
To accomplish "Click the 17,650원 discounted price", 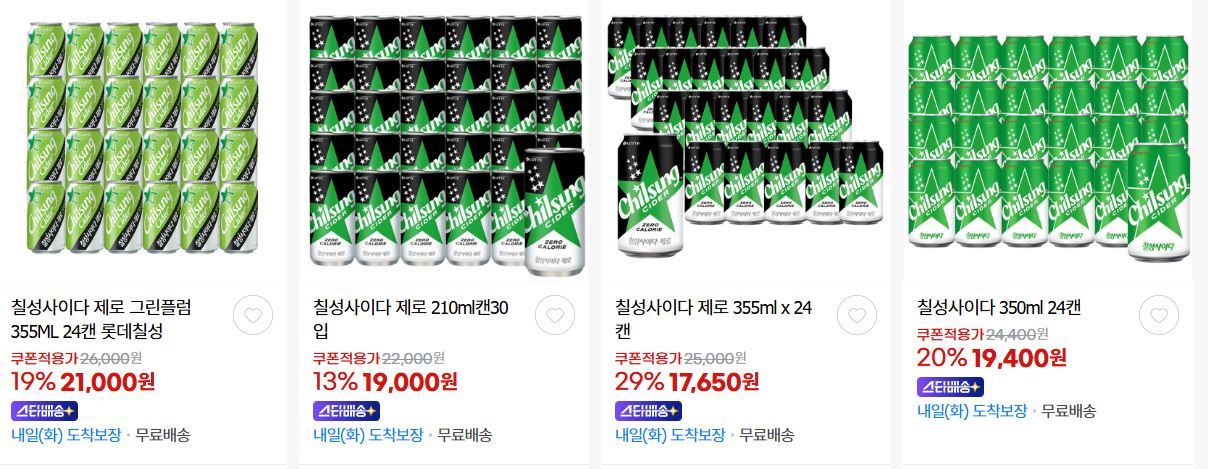I will 712,381.
